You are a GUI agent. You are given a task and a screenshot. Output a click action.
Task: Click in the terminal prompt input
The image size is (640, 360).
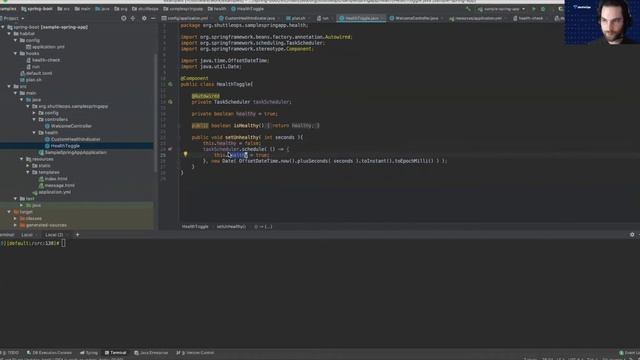[x=63, y=243]
